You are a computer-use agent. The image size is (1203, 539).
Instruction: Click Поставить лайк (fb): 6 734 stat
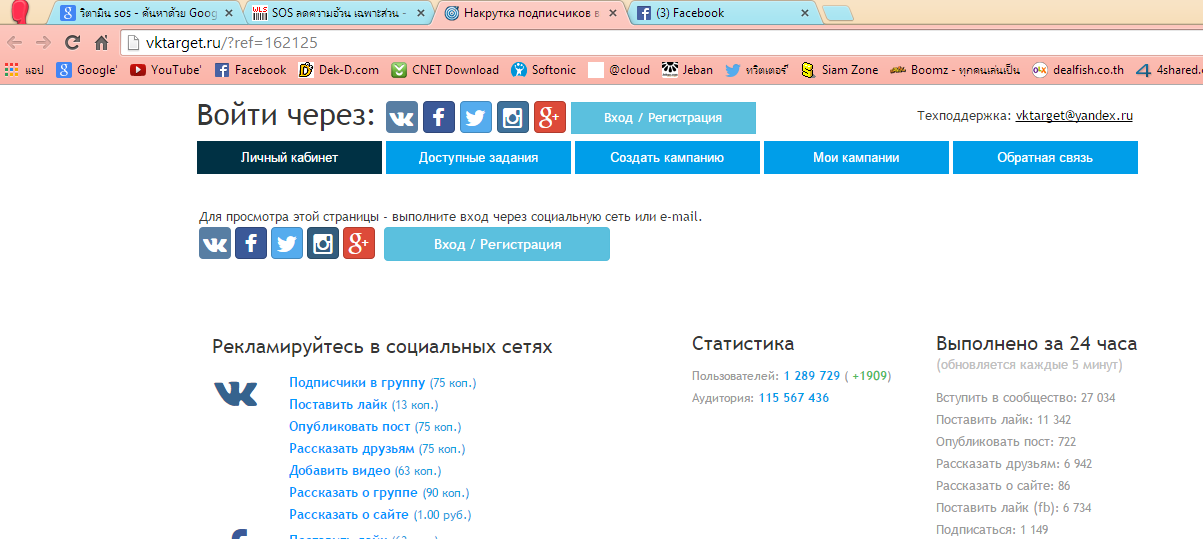1013,508
